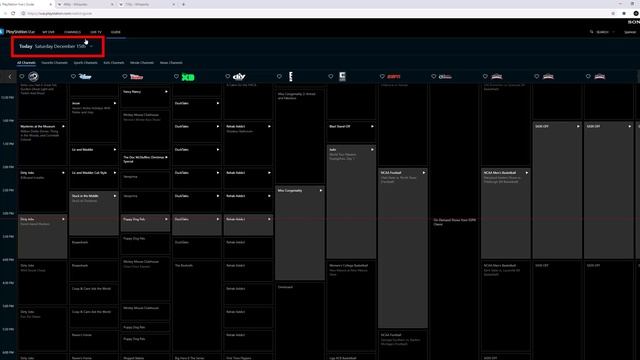This screenshot has width=640, height=360.
Task: Play Mysteries at the Museum
Action: pos(63,127)
